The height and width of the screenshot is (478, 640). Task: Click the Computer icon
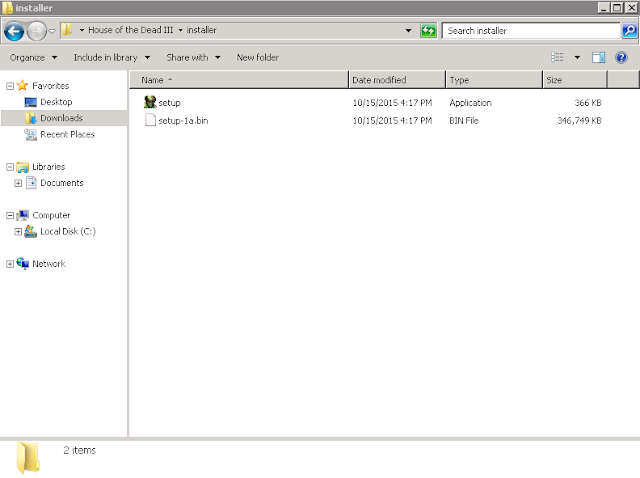22,215
